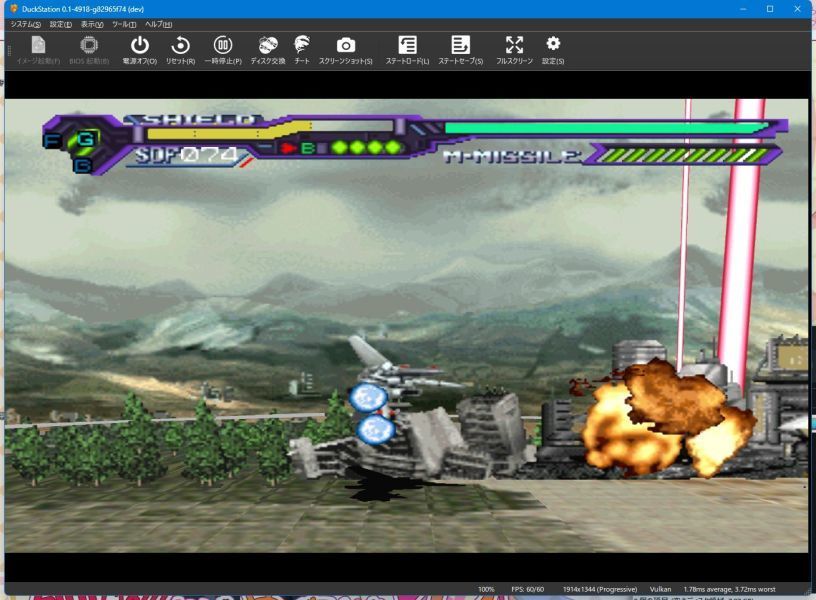Open the save state (ステートセーブ) icon
Screen dimensions: 816x600
460,50
